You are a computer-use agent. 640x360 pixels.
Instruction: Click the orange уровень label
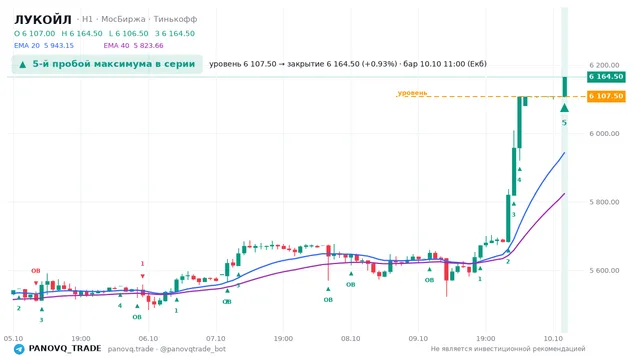click(x=412, y=93)
